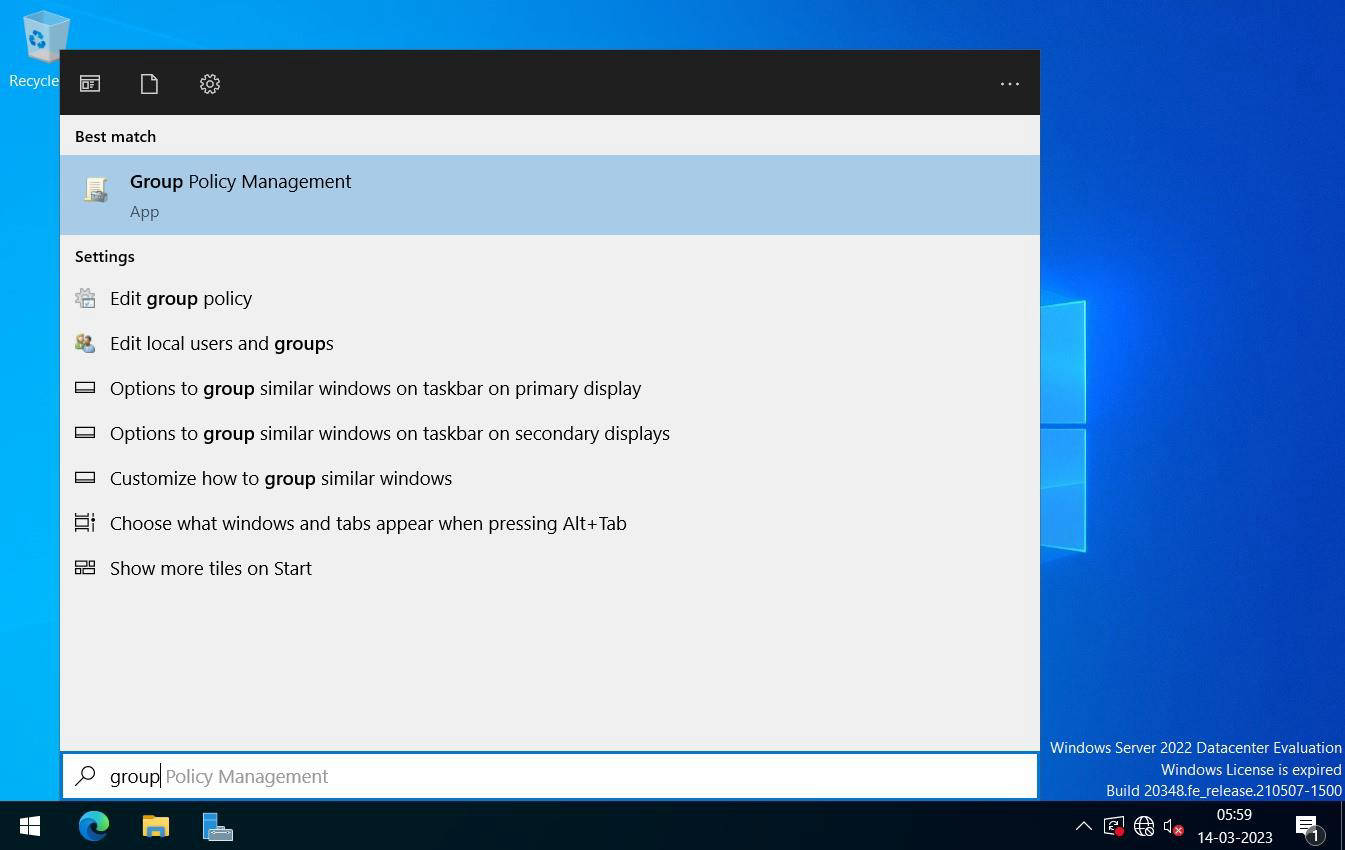Open Customize how to group similar windows

tap(550, 478)
